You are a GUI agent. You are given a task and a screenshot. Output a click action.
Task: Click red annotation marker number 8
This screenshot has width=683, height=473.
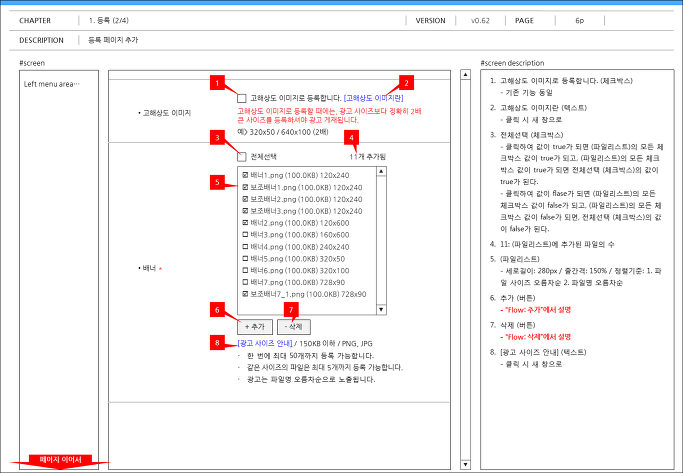[x=217, y=343]
